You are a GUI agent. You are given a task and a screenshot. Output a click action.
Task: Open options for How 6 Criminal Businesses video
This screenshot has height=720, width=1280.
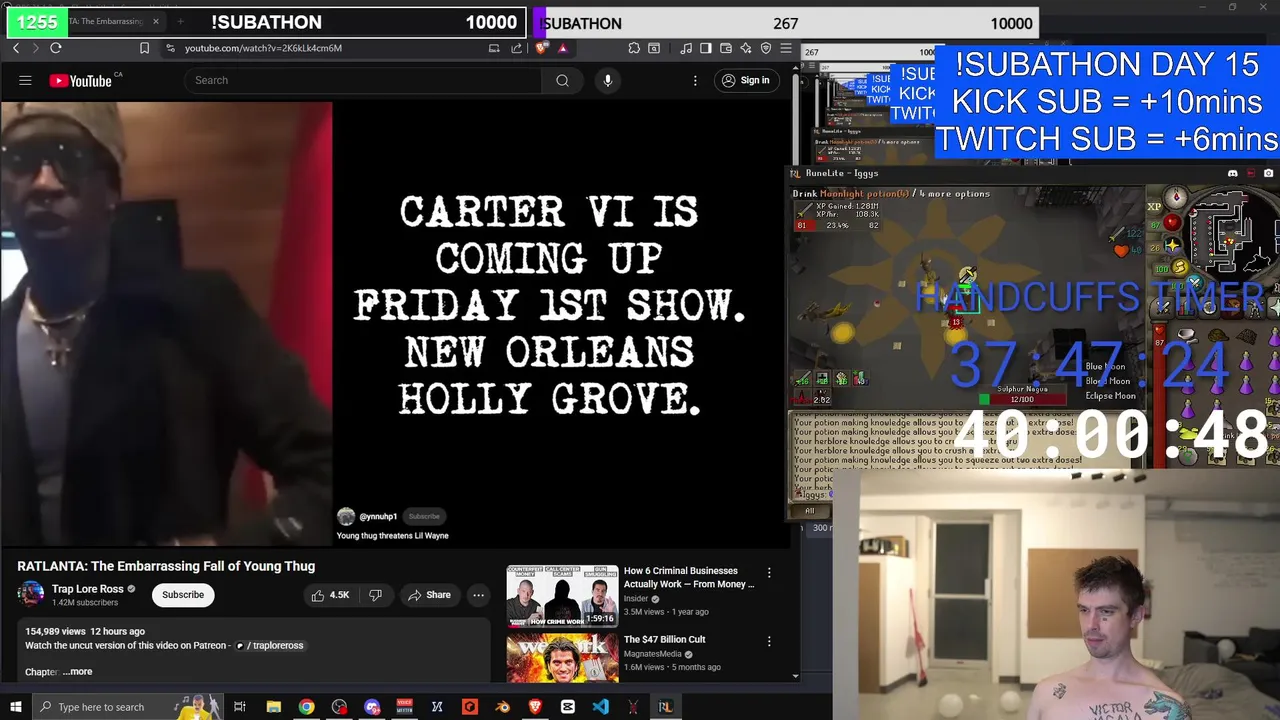coord(769,573)
